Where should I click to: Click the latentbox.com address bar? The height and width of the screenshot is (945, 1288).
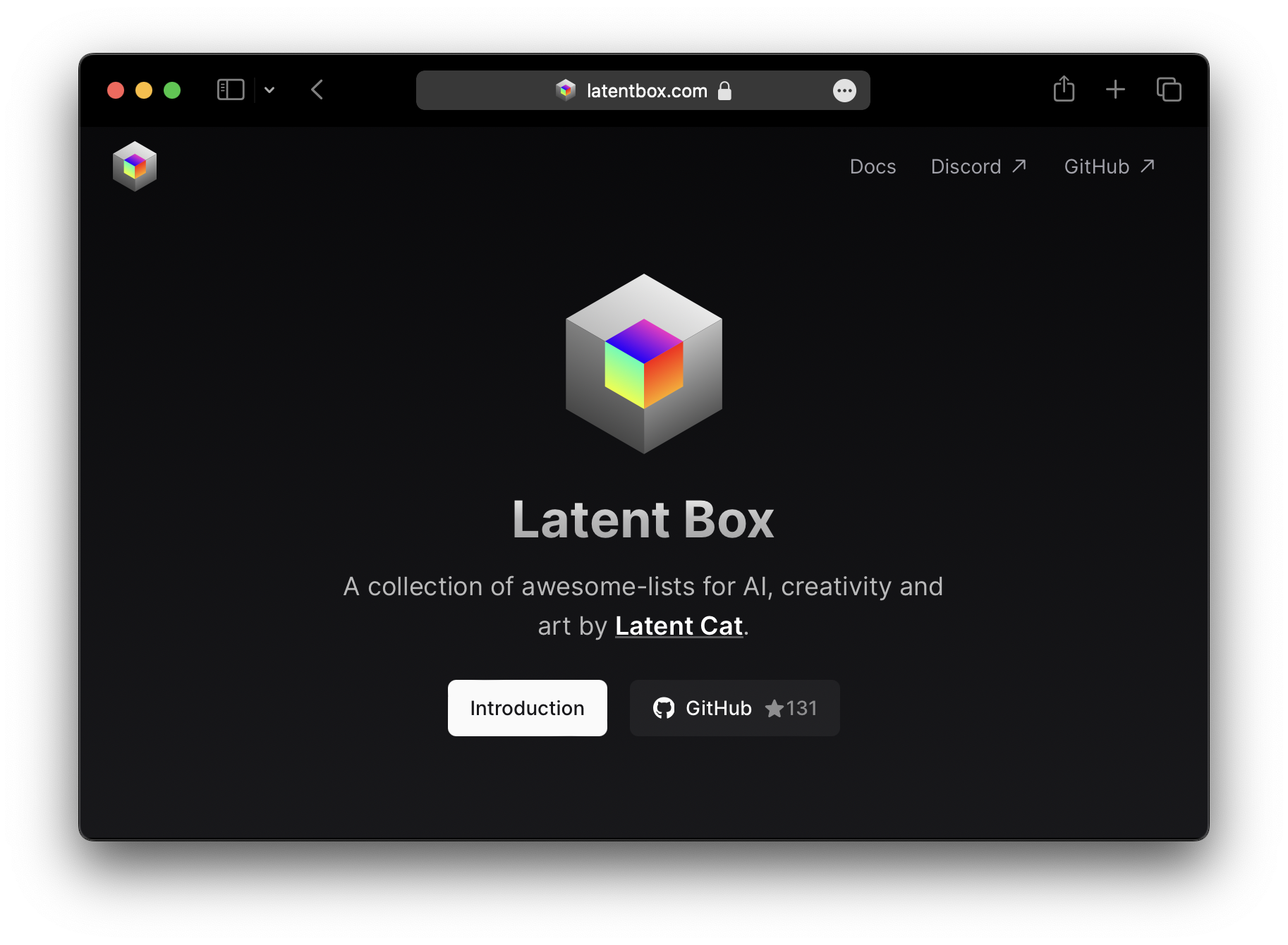(x=643, y=90)
